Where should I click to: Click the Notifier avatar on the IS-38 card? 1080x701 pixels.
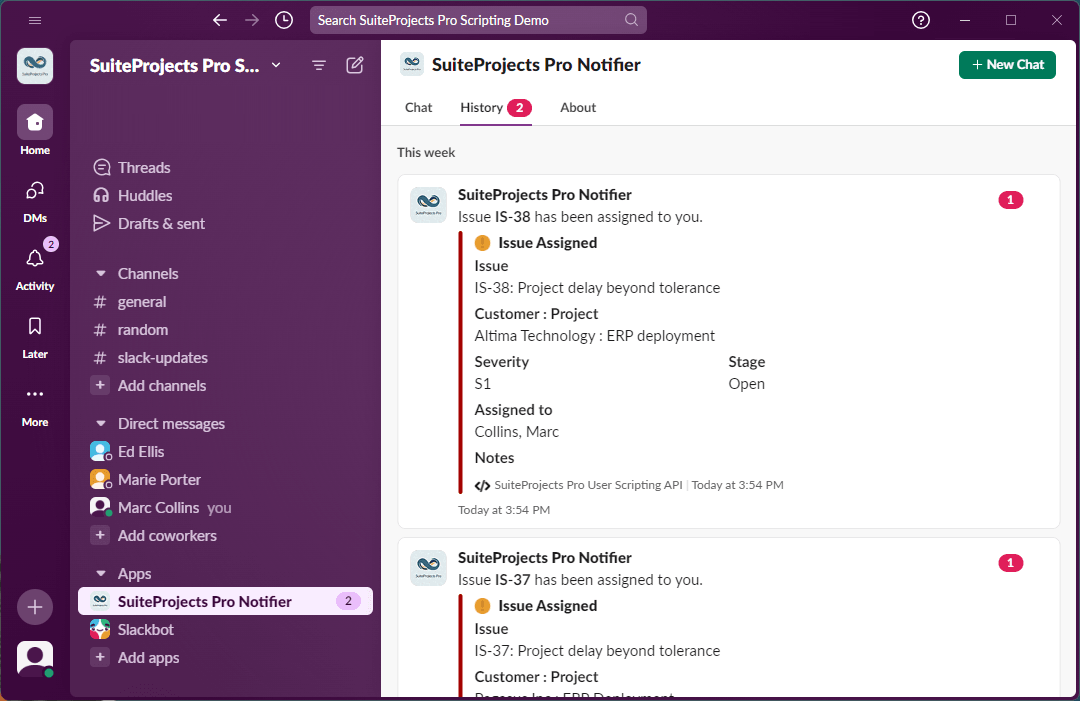(x=428, y=205)
